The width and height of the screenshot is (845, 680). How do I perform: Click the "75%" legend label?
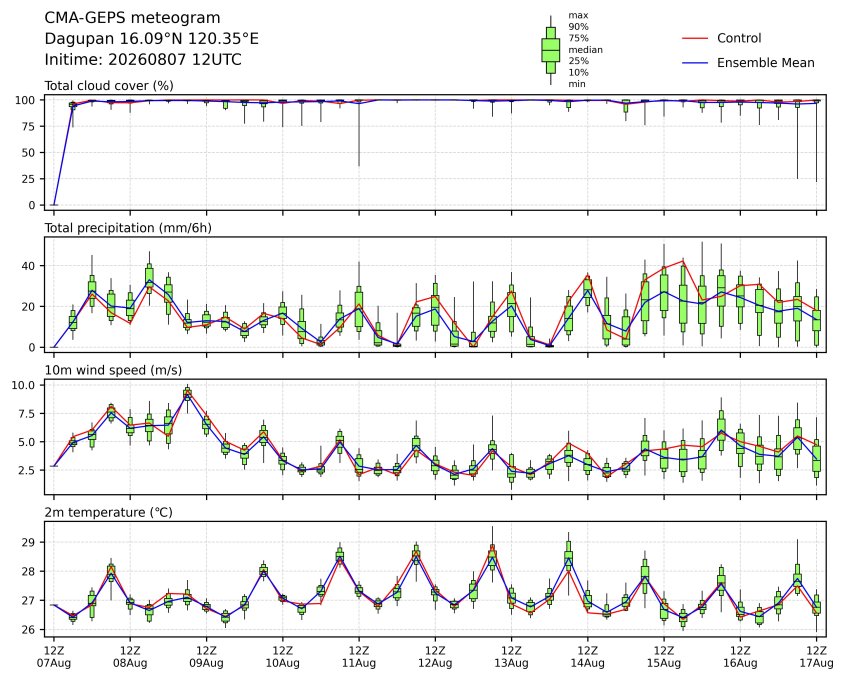point(578,38)
